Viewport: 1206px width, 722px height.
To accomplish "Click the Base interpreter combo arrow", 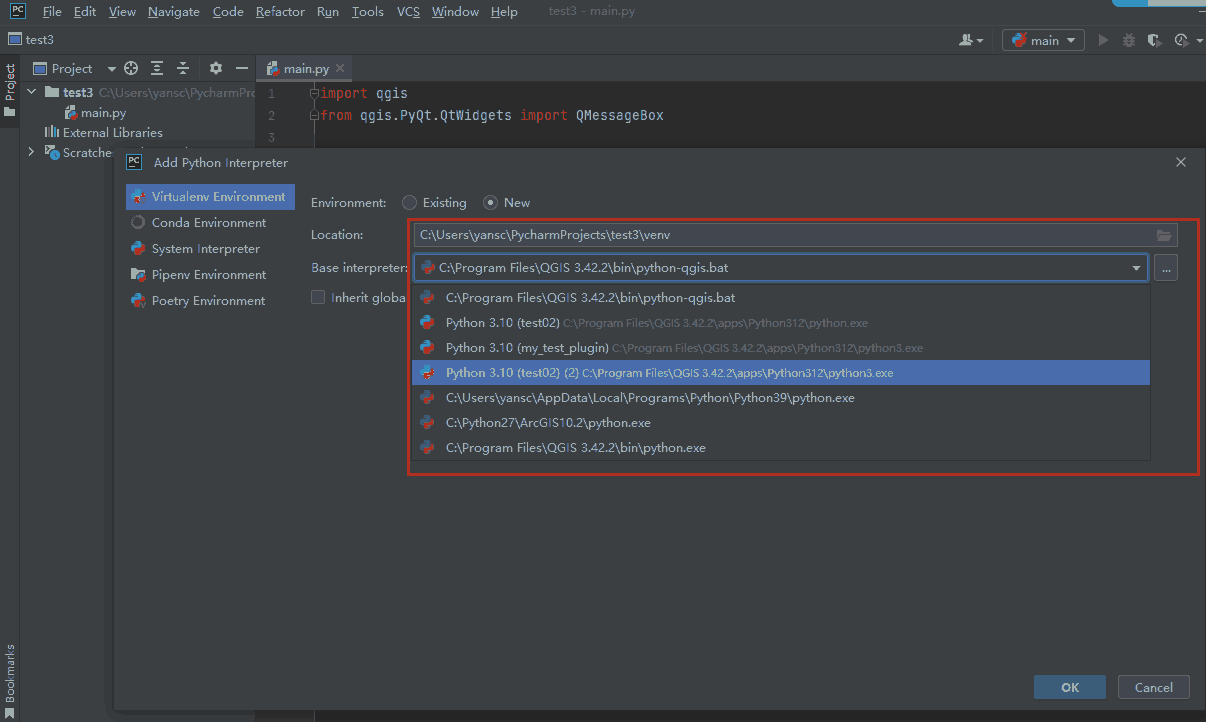I will coord(1137,268).
